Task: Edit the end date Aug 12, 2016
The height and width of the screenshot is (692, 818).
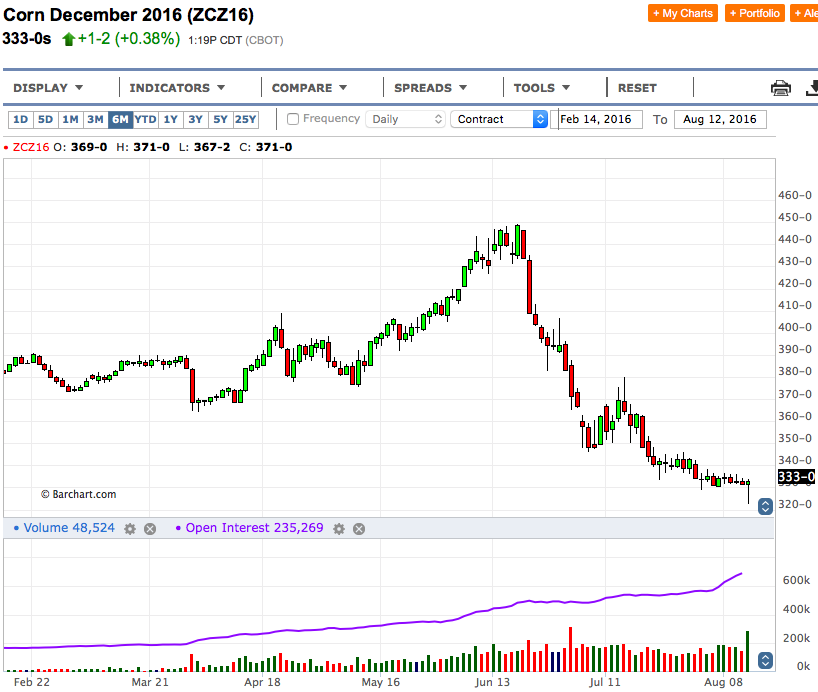Action: click(x=720, y=119)
